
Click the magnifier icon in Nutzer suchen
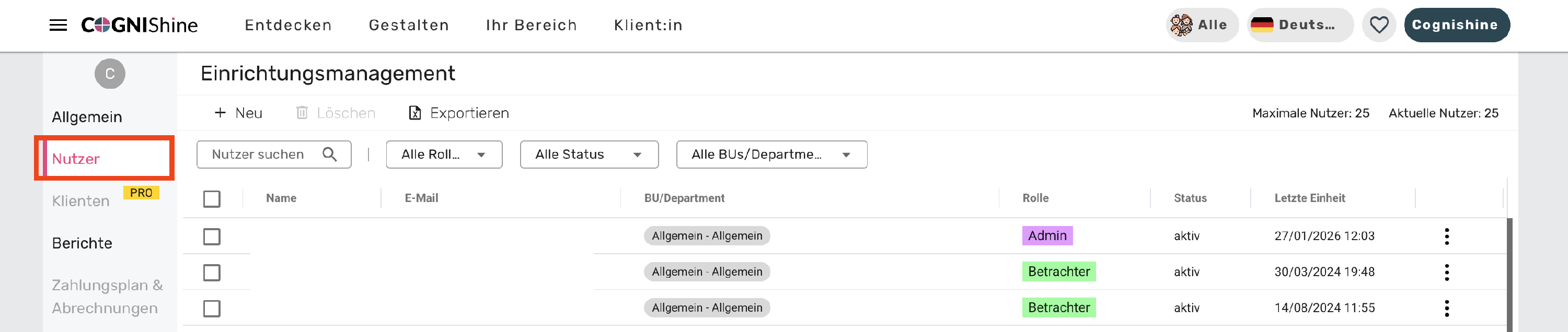tap(329, 155)
